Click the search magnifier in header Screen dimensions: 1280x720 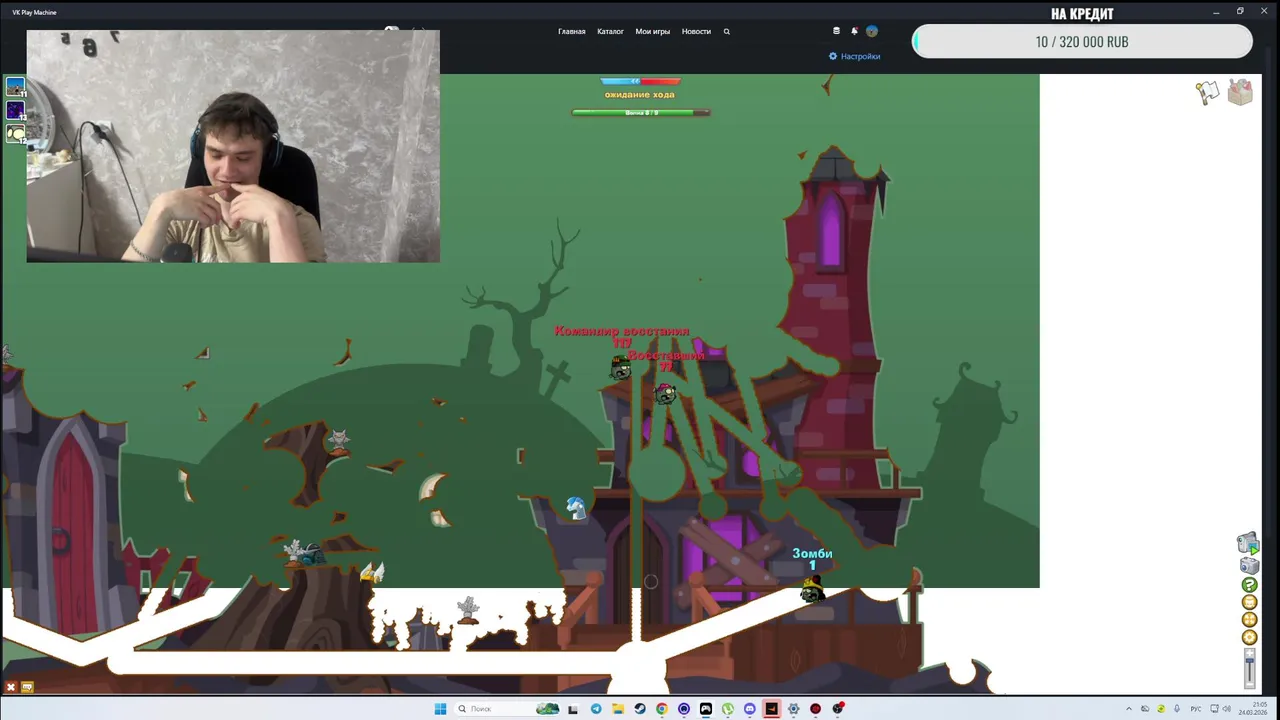tap(726, 31)
